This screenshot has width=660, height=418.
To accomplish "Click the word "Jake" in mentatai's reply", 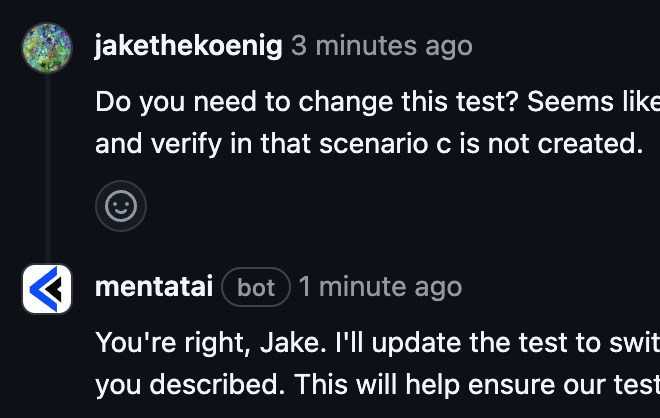I will click(290, 343).
